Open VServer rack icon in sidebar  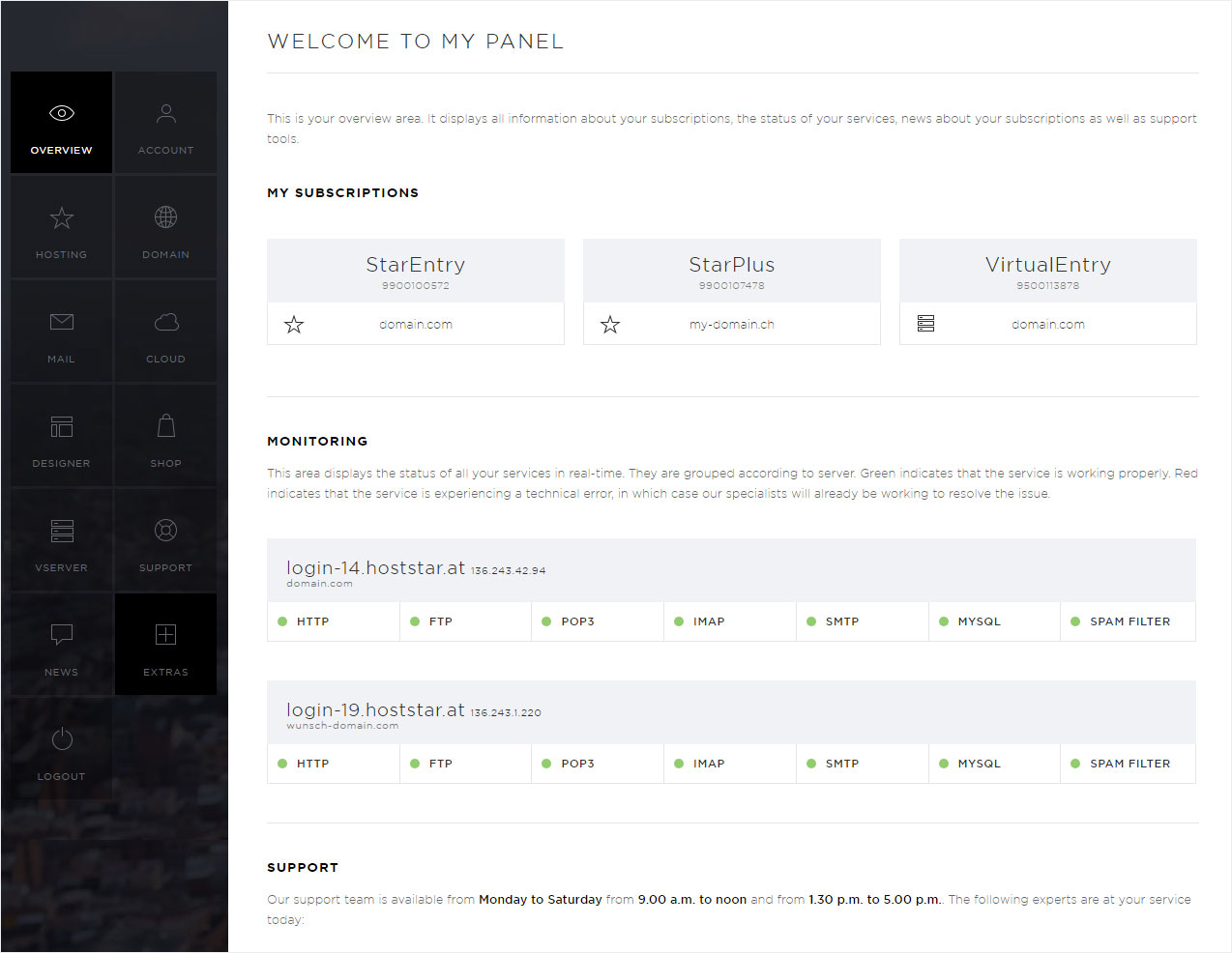[x=62, y=531]
